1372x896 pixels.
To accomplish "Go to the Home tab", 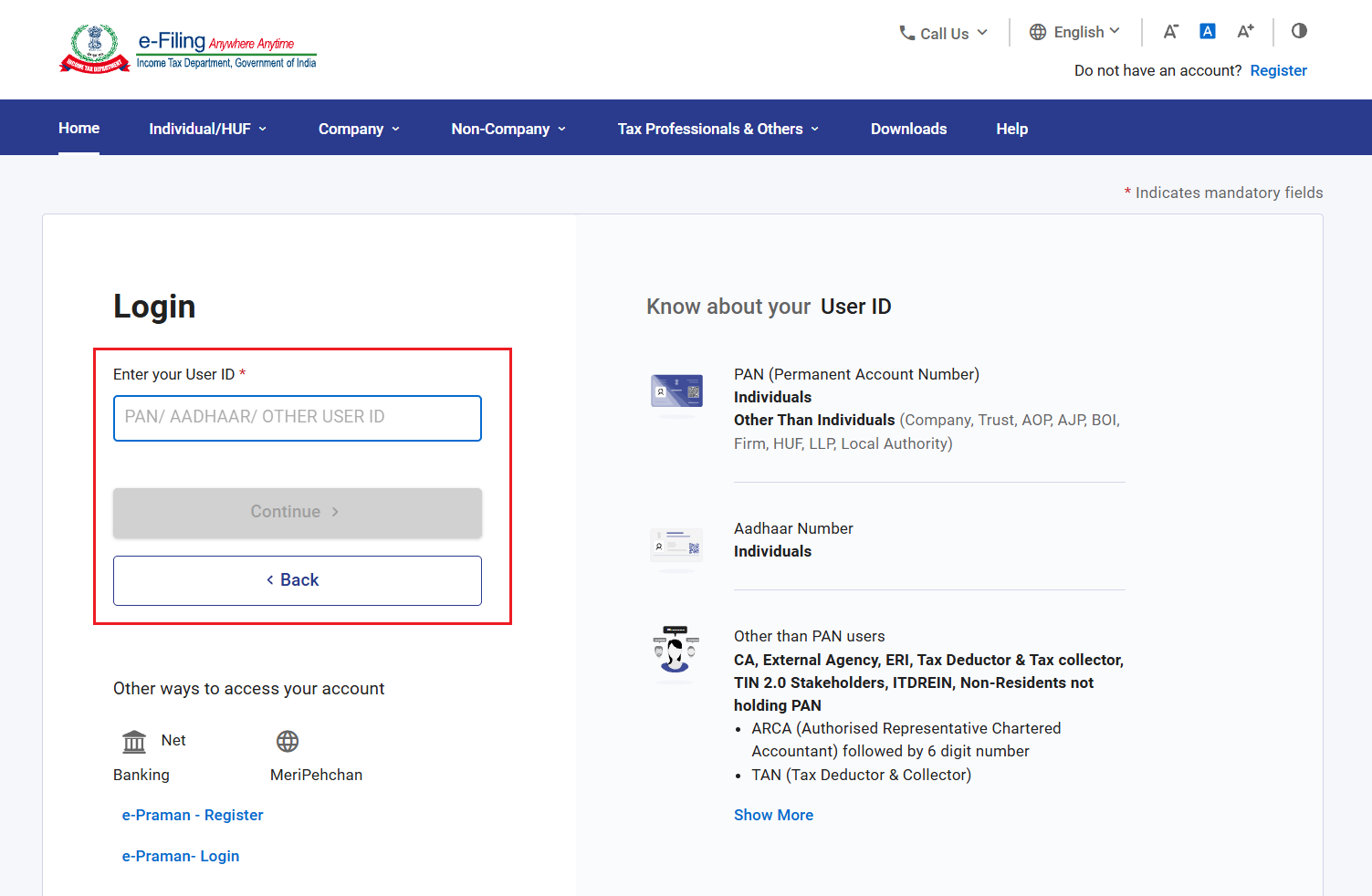I will pyautogui.click(x=79, y=128).
